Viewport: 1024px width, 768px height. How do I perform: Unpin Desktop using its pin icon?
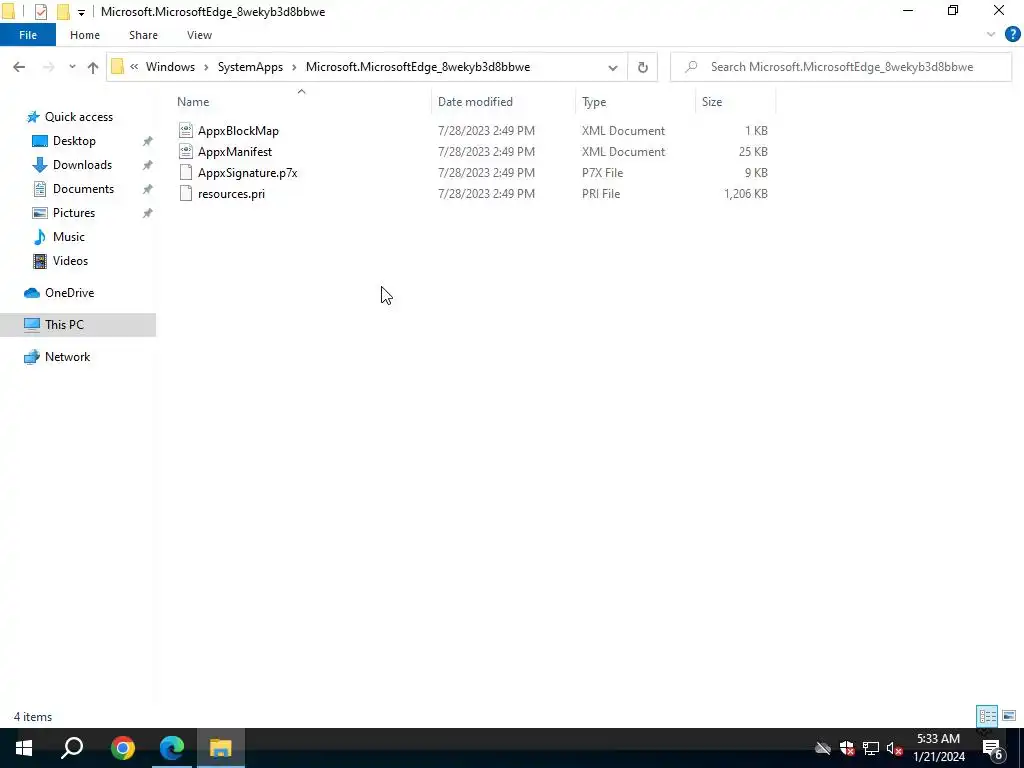(x=148, y=141)
